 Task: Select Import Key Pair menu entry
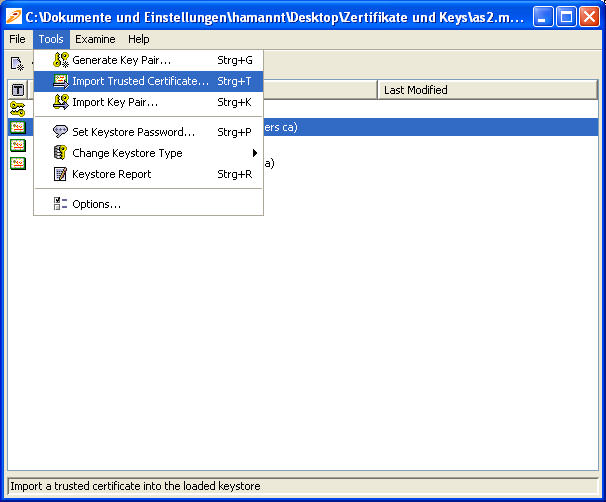coord(115,102)
